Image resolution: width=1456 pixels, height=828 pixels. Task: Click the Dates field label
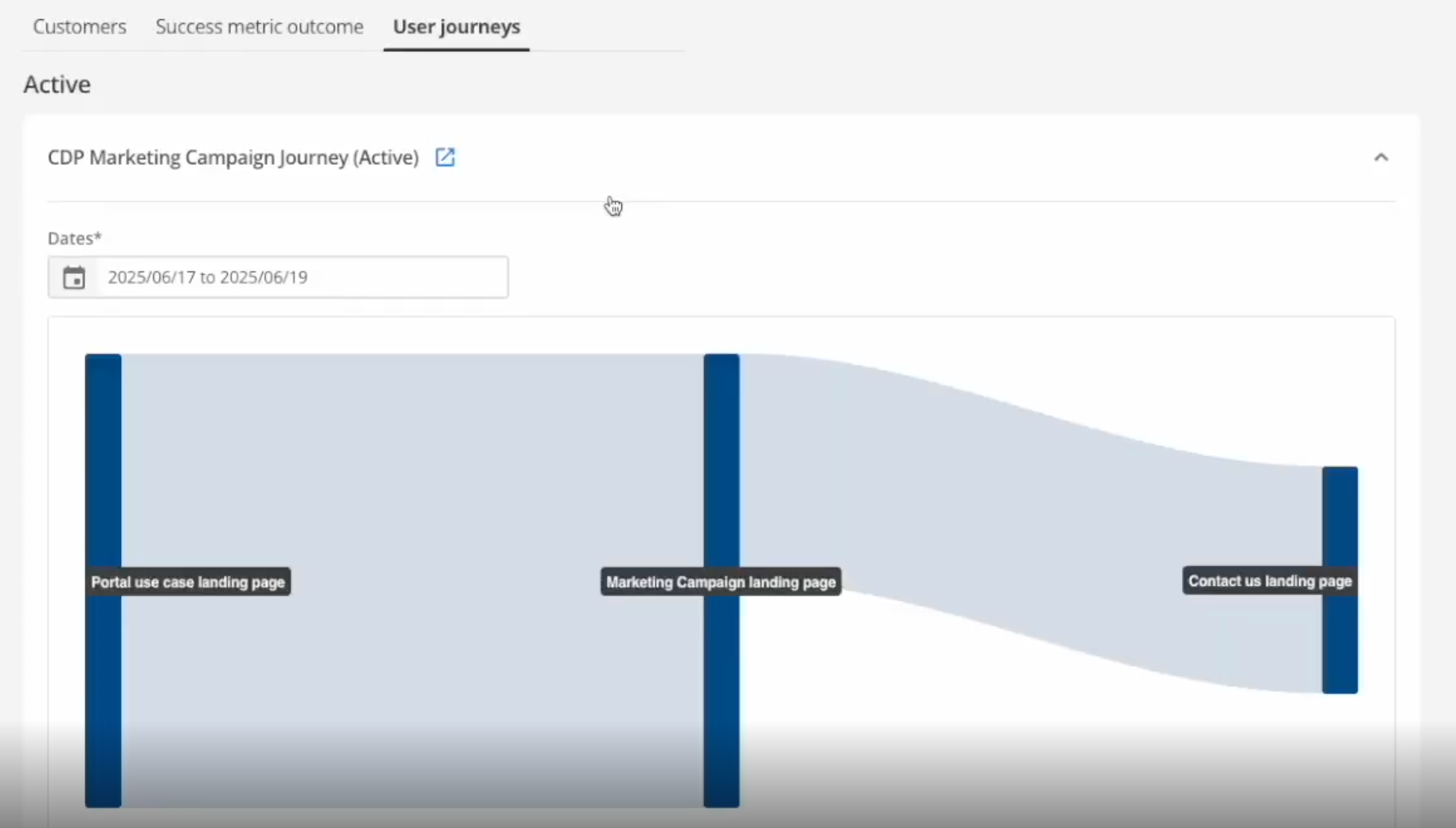(x=73, y=237)
